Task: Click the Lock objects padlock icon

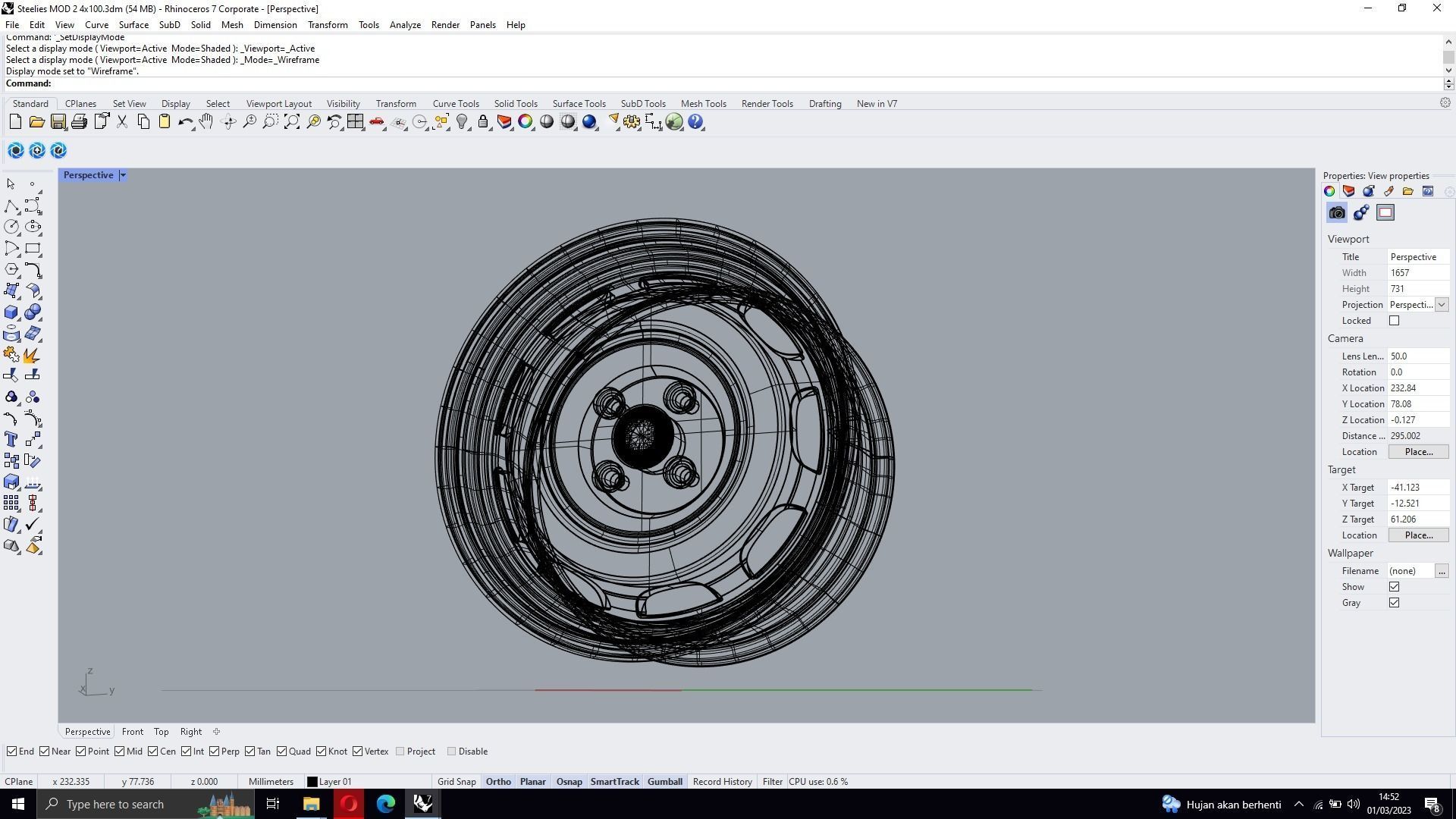Action: (483, 122)
